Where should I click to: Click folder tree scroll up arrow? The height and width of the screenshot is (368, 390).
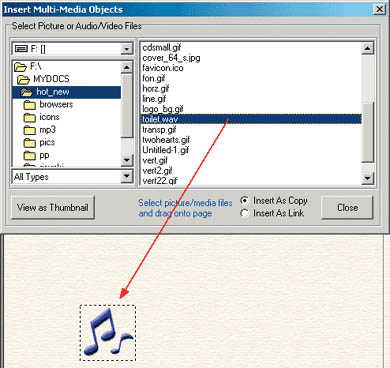(x=127, y=67)
